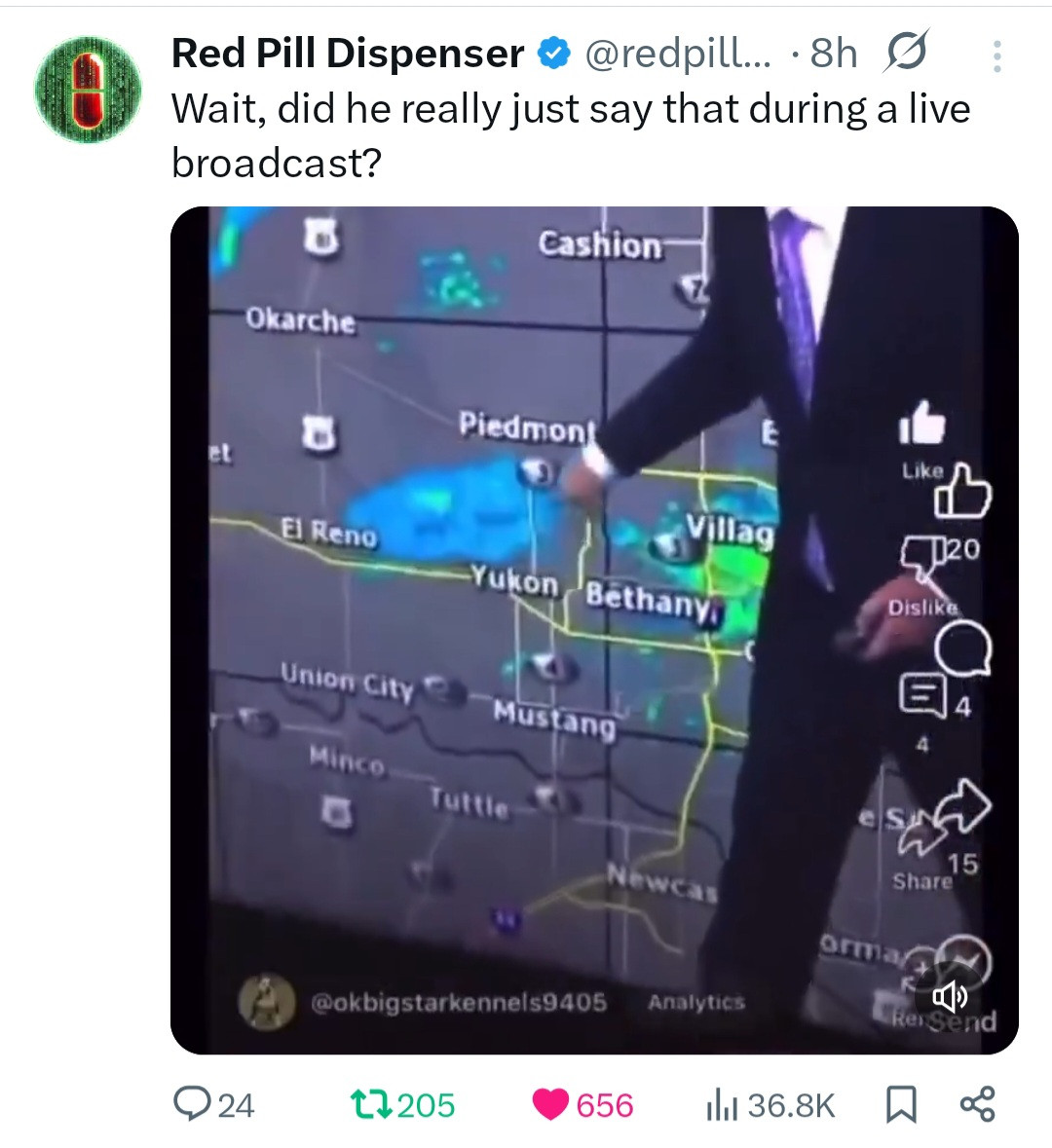Image resolution: width=1052 pixels, height=1148 pixels.
Task: Click the reply speech bubble icon
Action: pos(186,1104)
